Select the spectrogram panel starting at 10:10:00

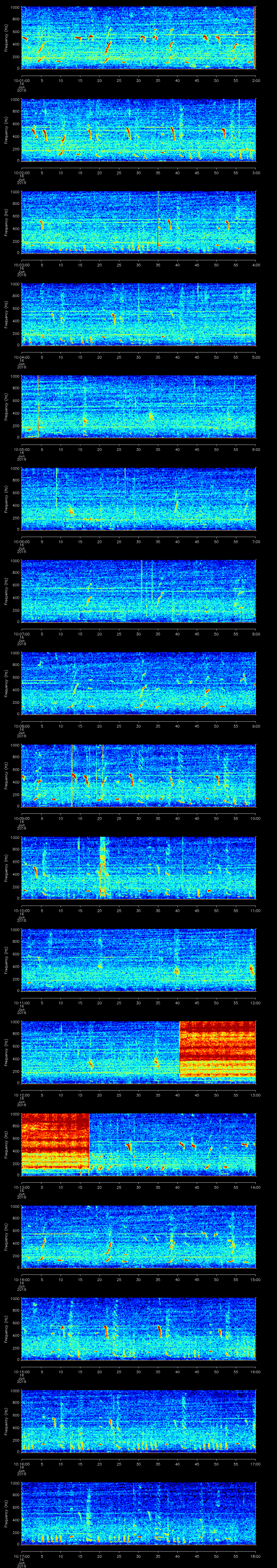[x=138, y=868]
